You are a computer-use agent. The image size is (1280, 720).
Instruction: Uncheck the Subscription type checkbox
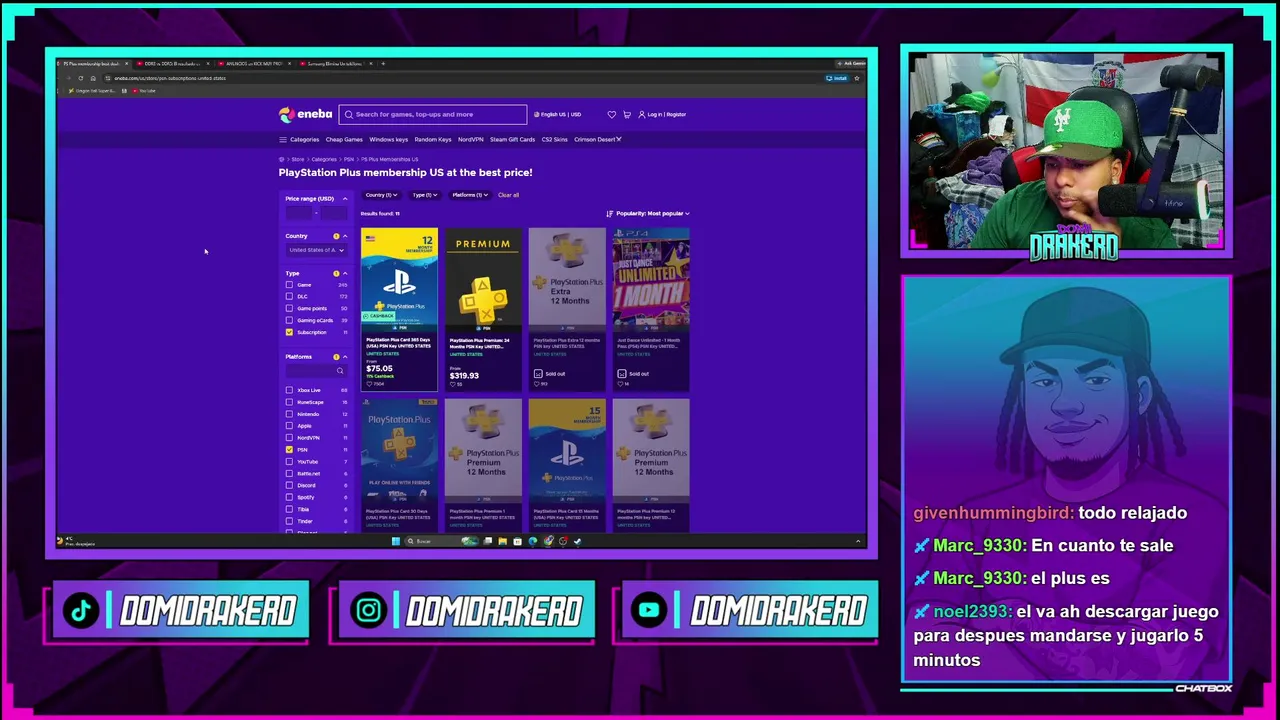point(290,332)
